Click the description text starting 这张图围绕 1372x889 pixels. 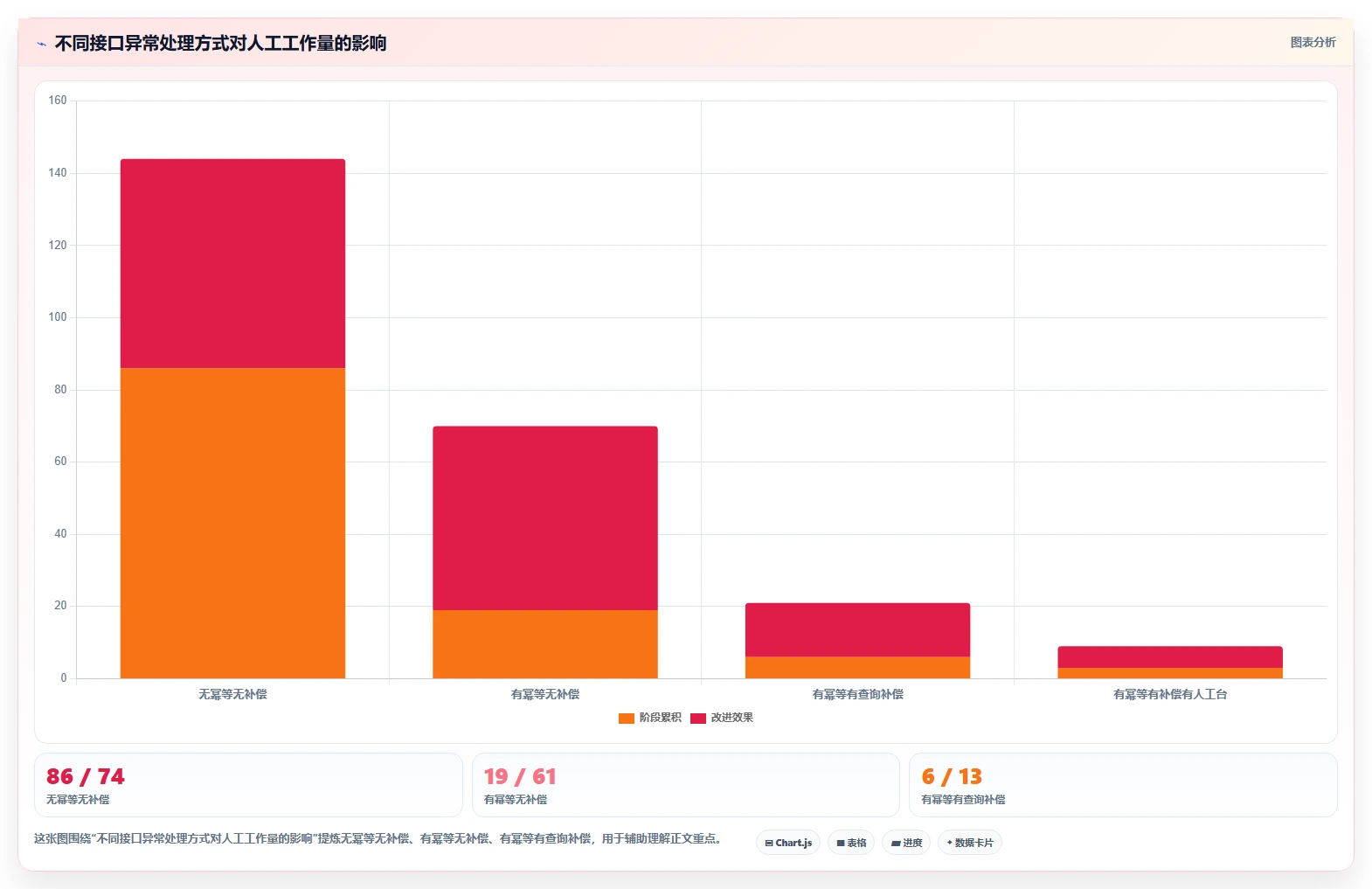tap(378, 838)
